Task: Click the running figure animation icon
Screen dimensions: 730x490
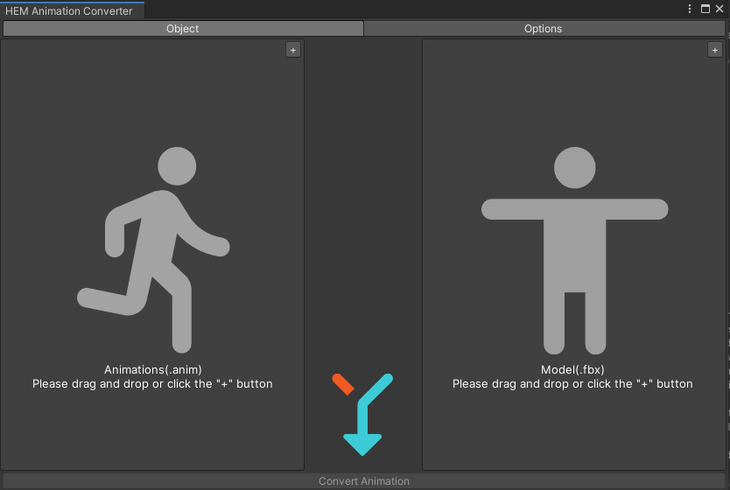Action: [x=153, y=250]
